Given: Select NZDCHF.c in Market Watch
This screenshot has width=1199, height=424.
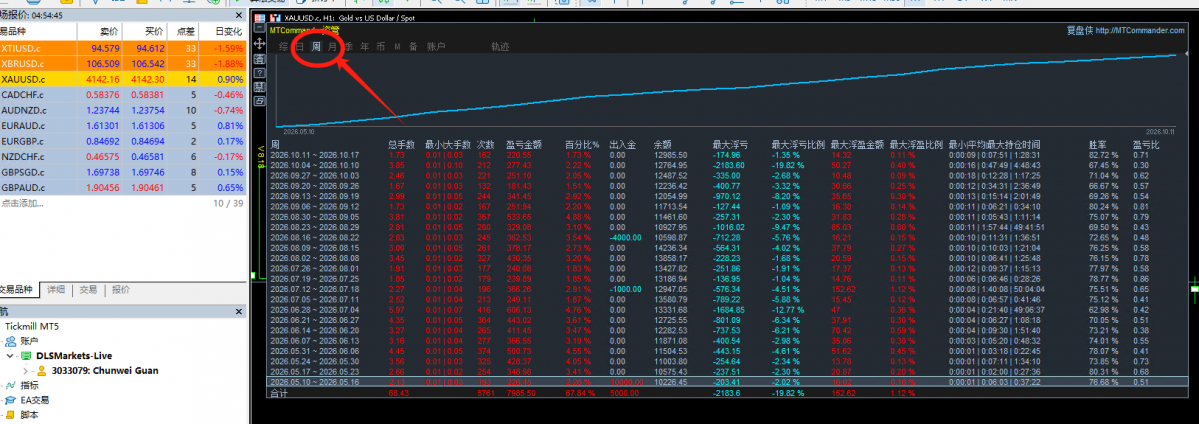Looking at the screenshot, I should coord(122,157).
